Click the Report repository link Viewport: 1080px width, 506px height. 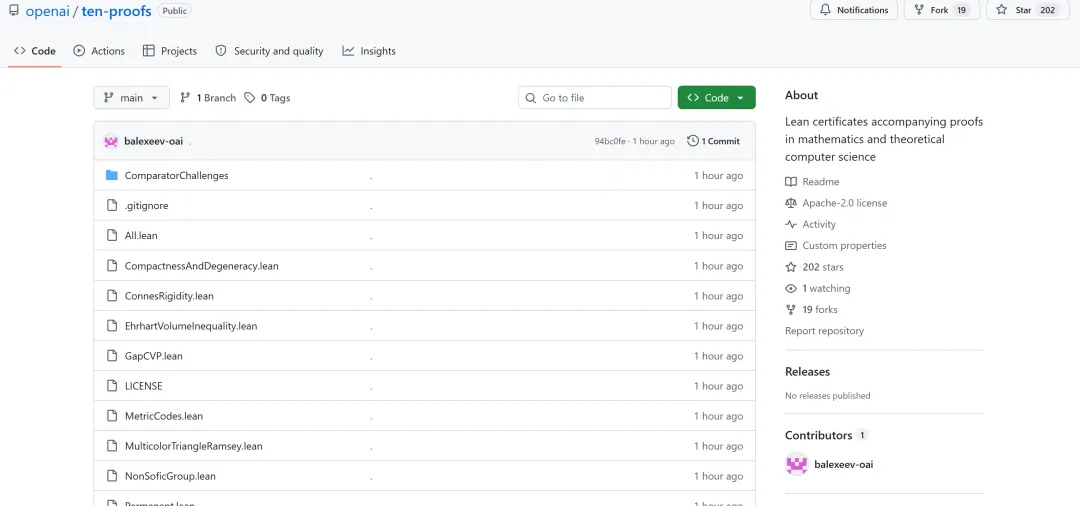click(x=824, y=331)
